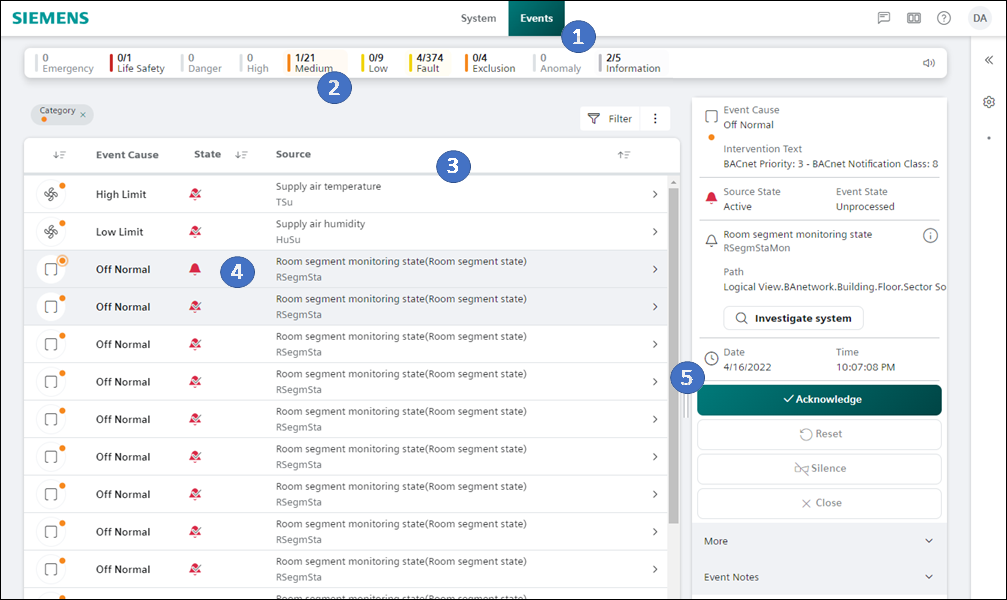Switch to the System tab
The height and width of the screenshot is (600, 1007).
(478, 18)
